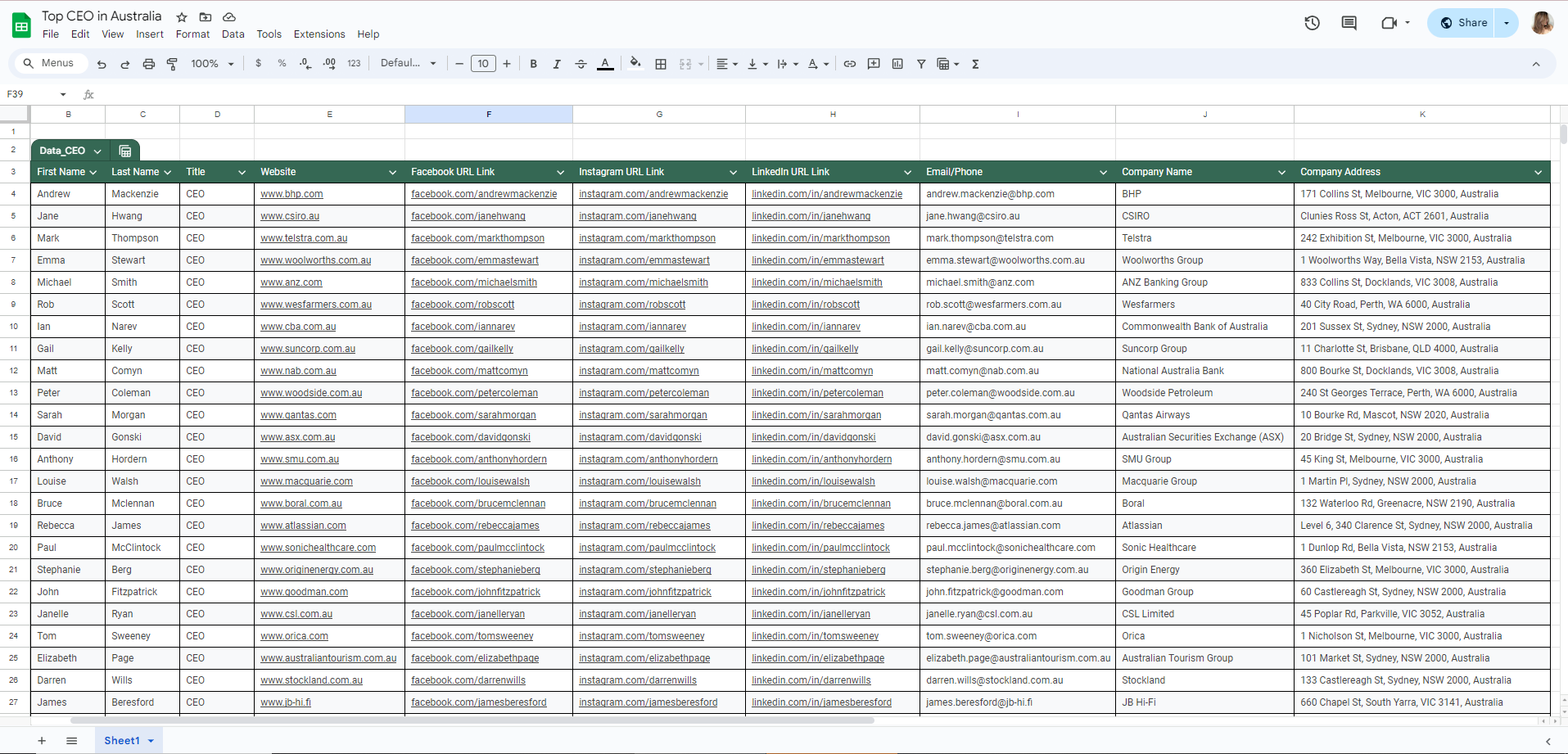This screenshot has height=754, width=1568.
Task: Increase font size with plus button
Action: [507, 64]
